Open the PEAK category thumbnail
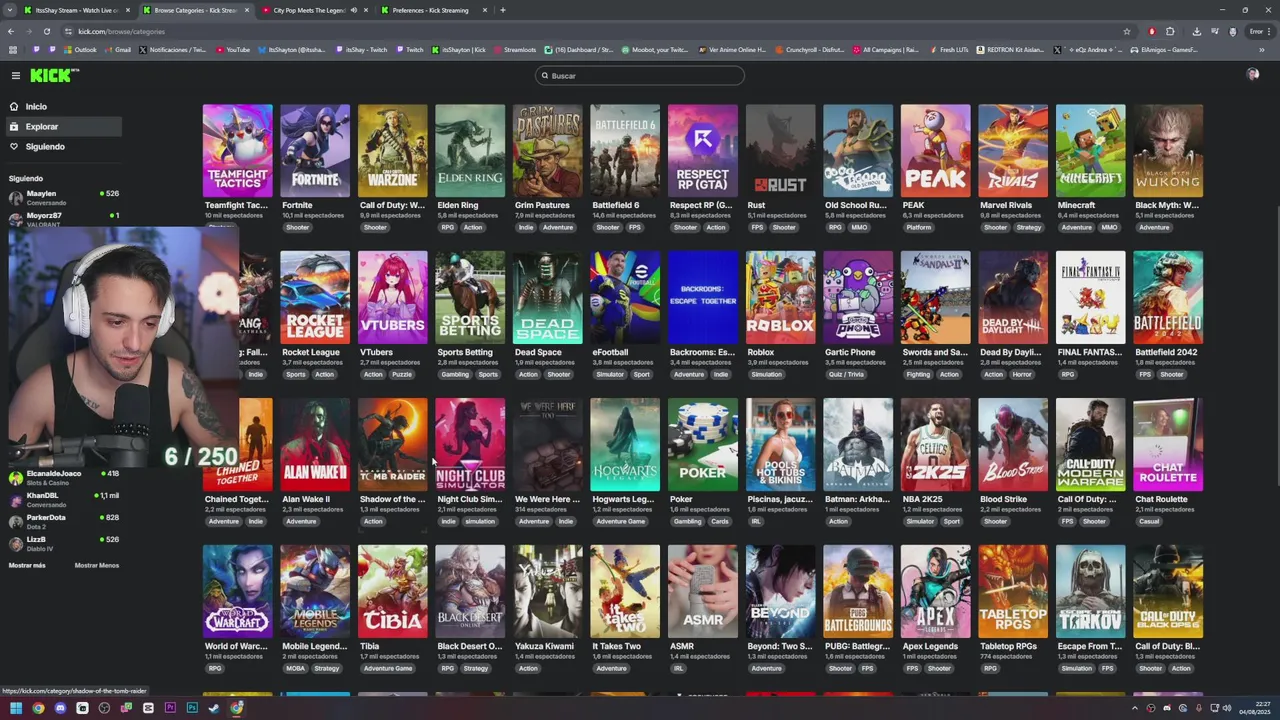This screenshot has width=1280, height=720. (x=935, y=150)
